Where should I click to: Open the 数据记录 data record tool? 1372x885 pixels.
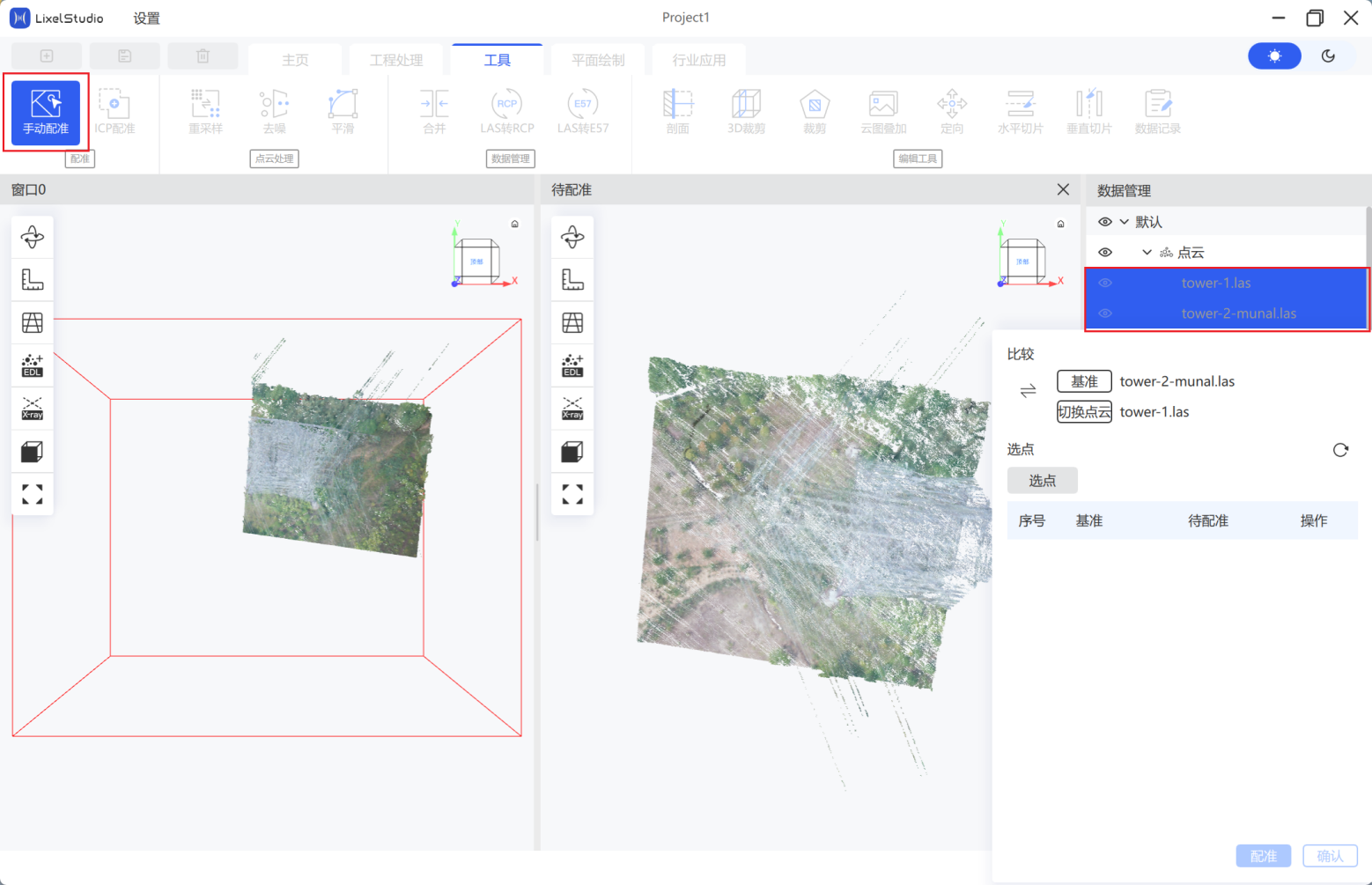tap(1158, 112)
